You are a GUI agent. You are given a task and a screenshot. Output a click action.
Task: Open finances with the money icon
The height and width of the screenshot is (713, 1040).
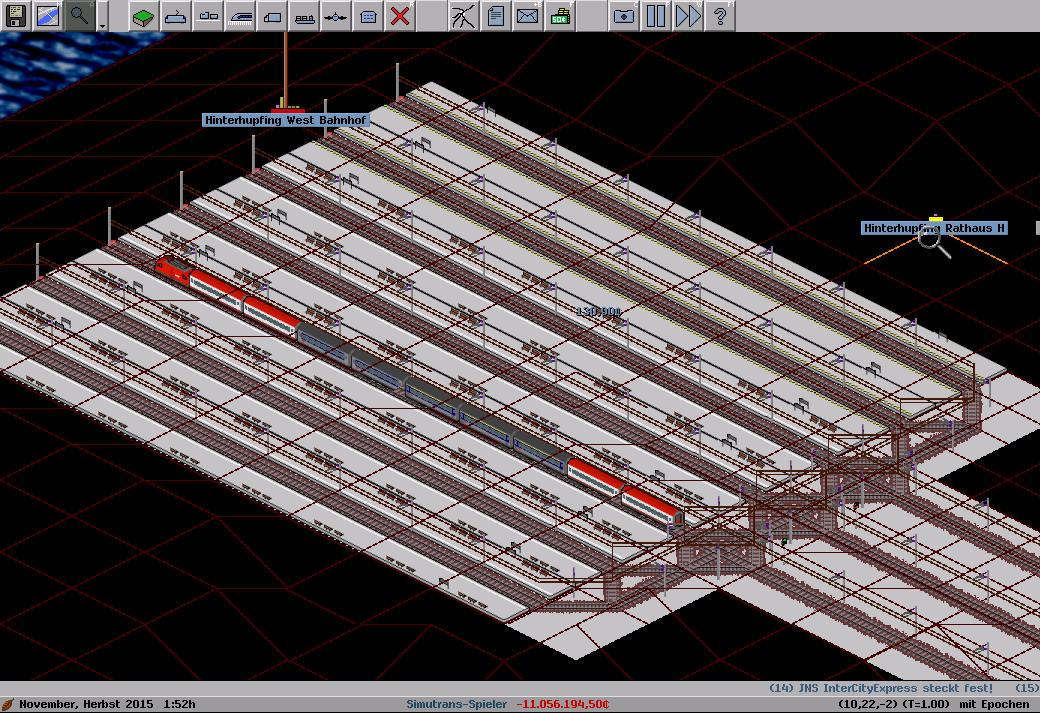tap(560, 15)
